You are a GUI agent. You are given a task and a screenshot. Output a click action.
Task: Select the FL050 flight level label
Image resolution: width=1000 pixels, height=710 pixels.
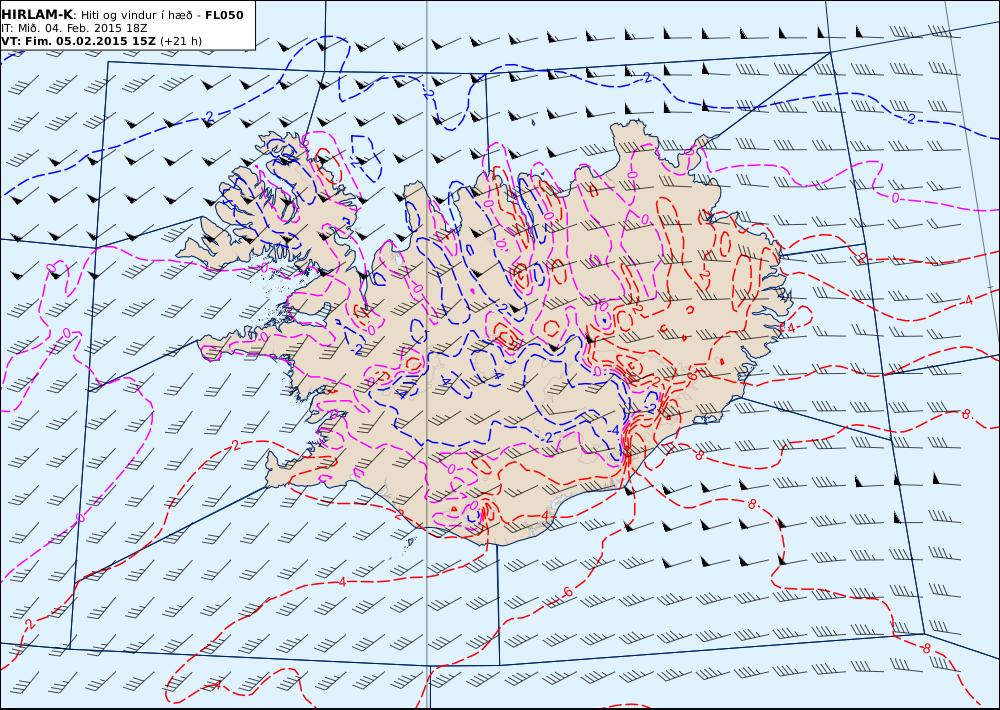224,15
